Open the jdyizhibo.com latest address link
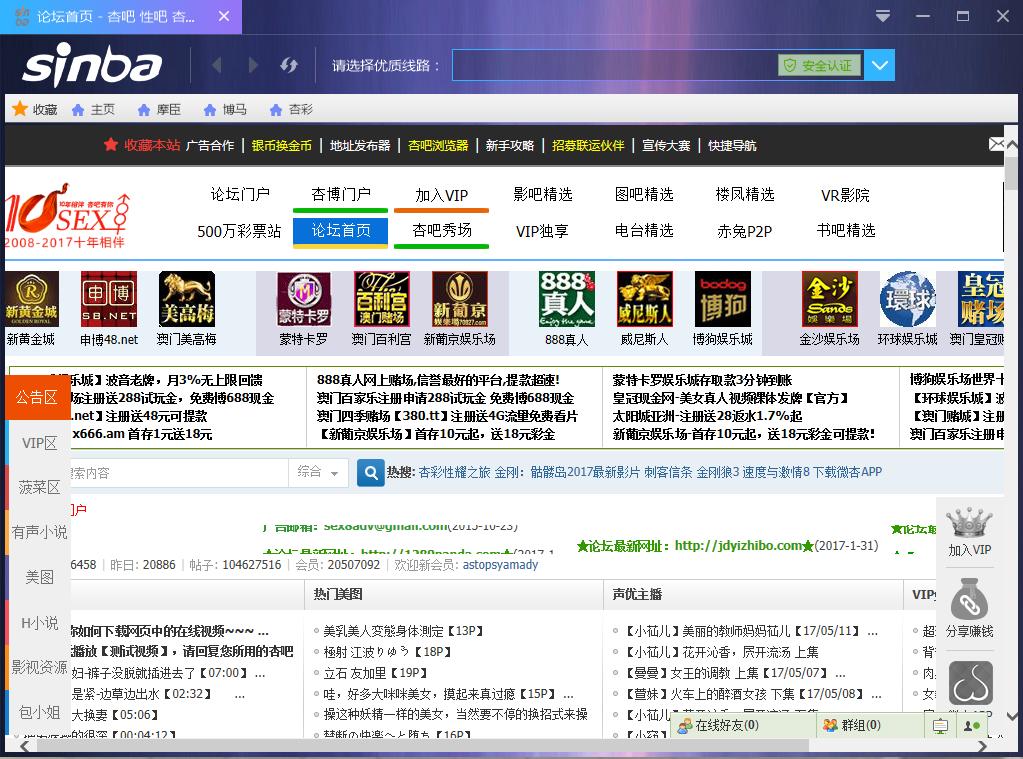 tap(738, 545)
